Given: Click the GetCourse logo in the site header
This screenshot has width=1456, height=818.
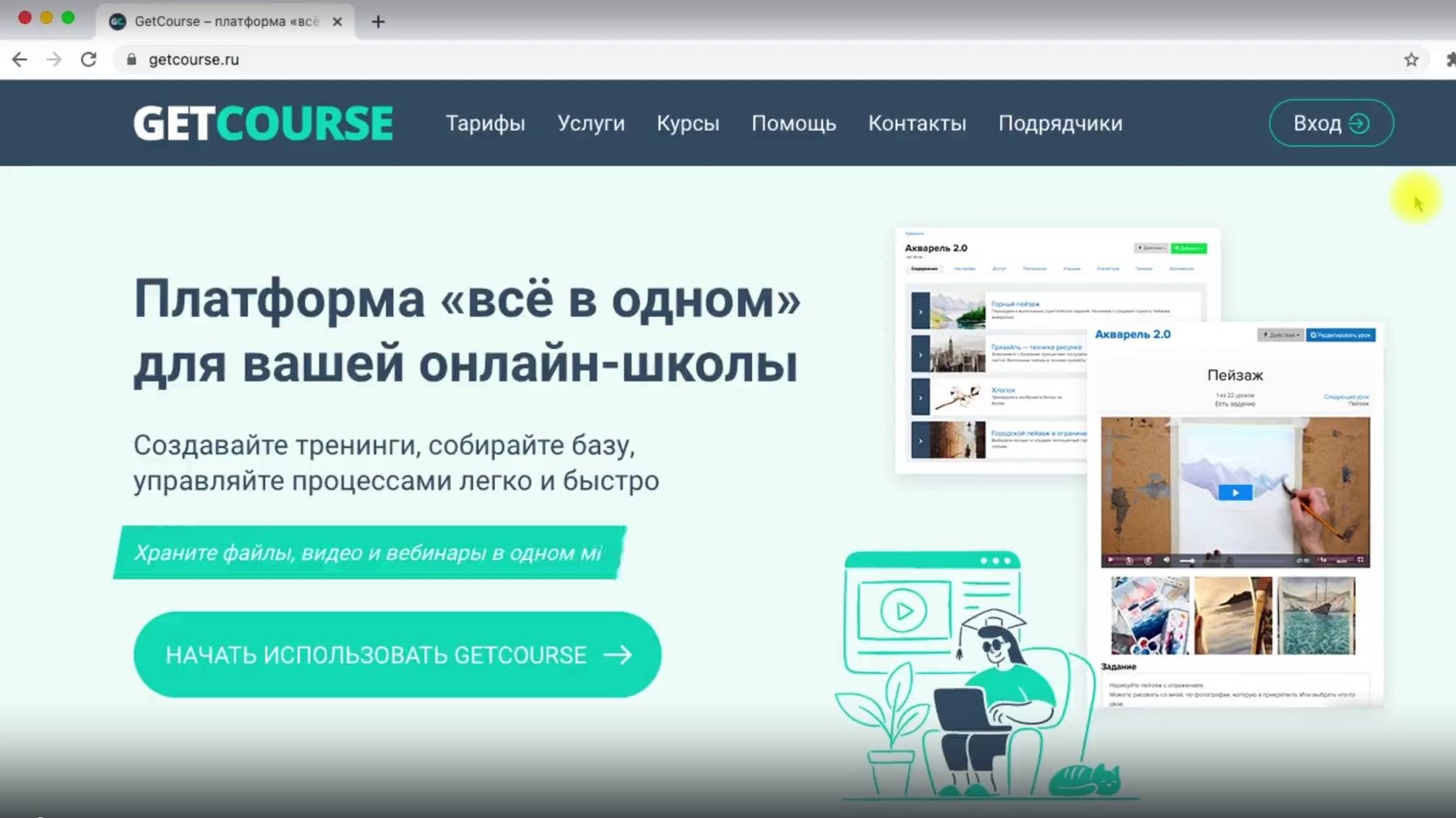Looking at the screenshot, I should coord(262,123).
